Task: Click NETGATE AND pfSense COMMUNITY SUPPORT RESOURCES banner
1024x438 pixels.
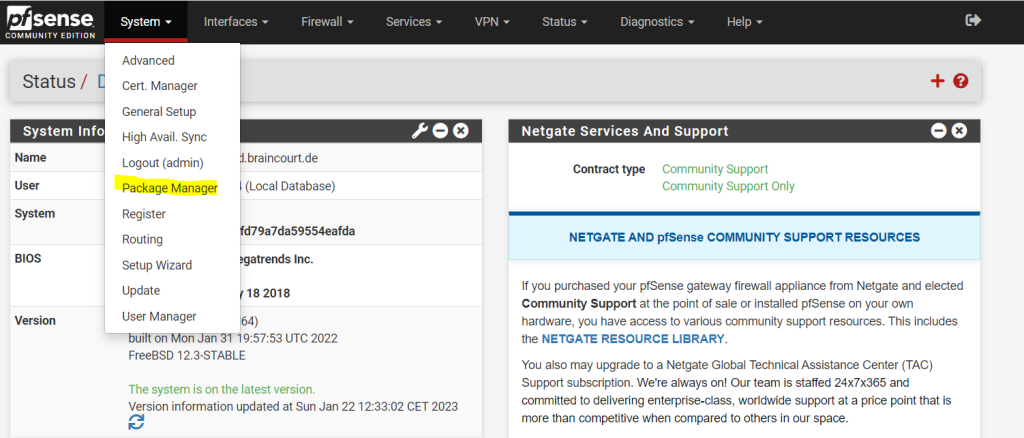Action: 744,237
